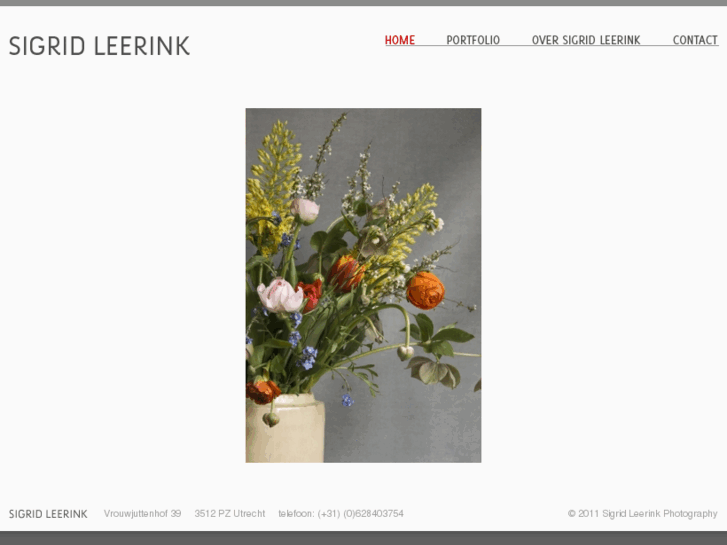Image resolution: width=727 pixels, height=545 pixels.
Task: Click the blue forget-me-not flowers cluster
Action: [307, 358]
